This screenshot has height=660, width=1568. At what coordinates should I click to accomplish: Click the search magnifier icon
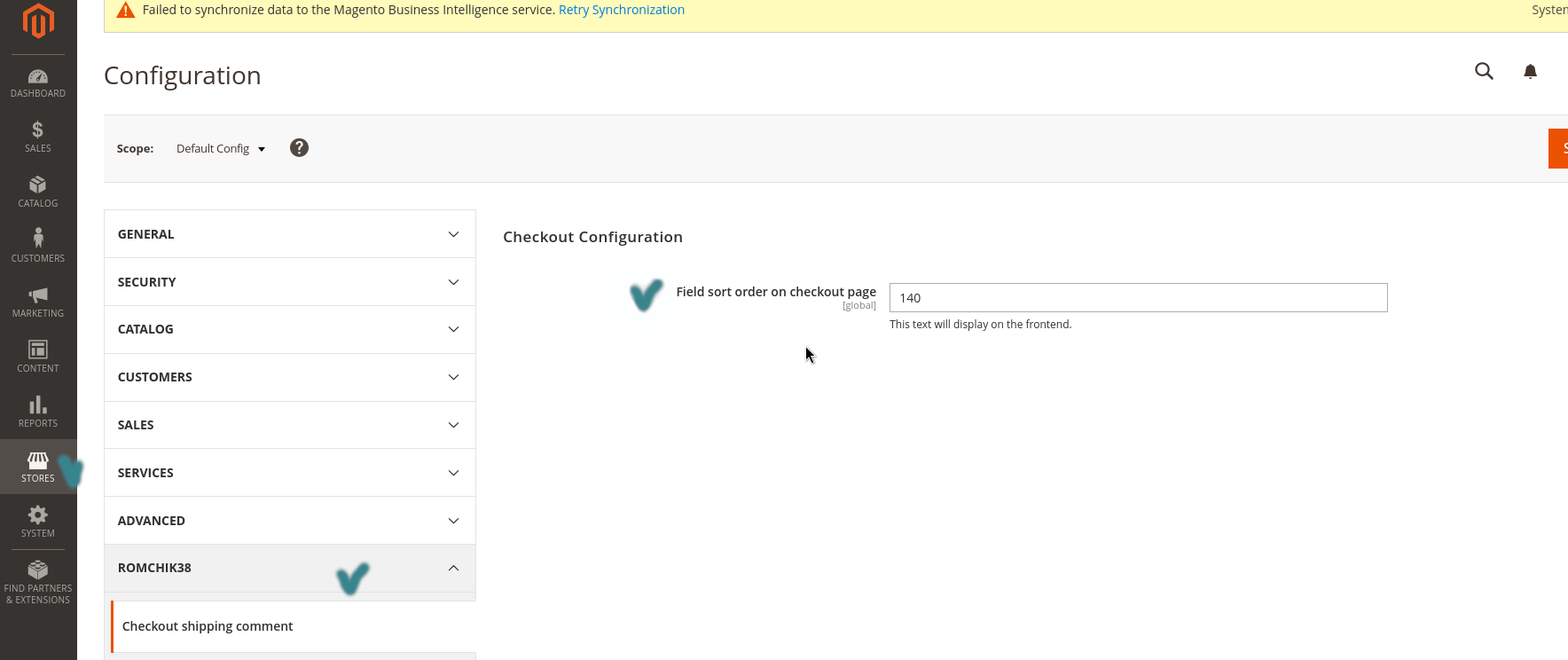[x=1484, y=72]
